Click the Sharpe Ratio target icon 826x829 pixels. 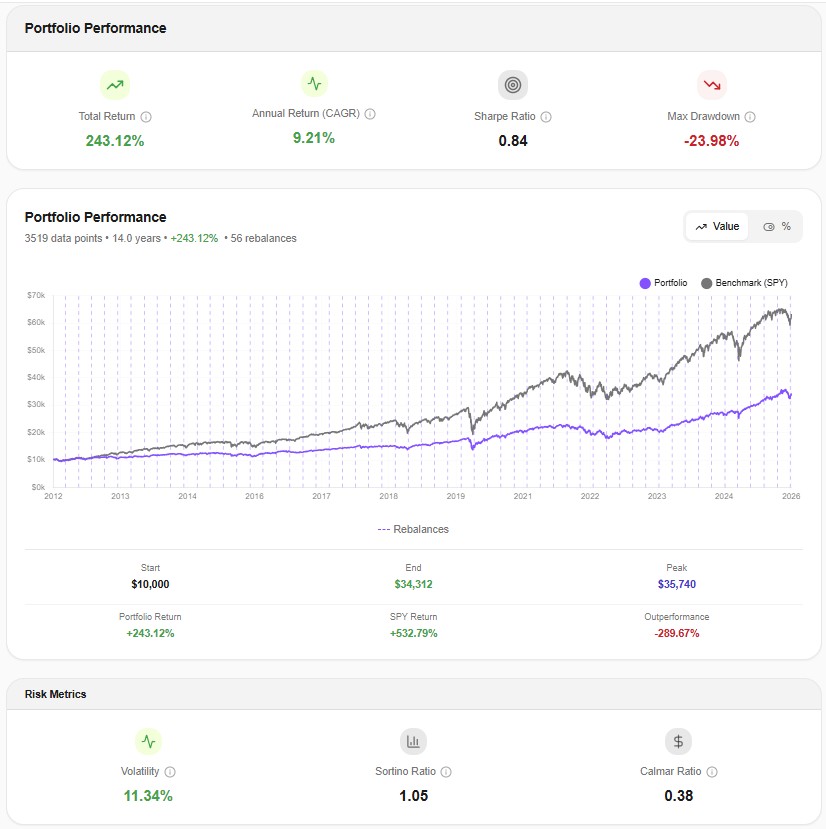tap(512, 85)
